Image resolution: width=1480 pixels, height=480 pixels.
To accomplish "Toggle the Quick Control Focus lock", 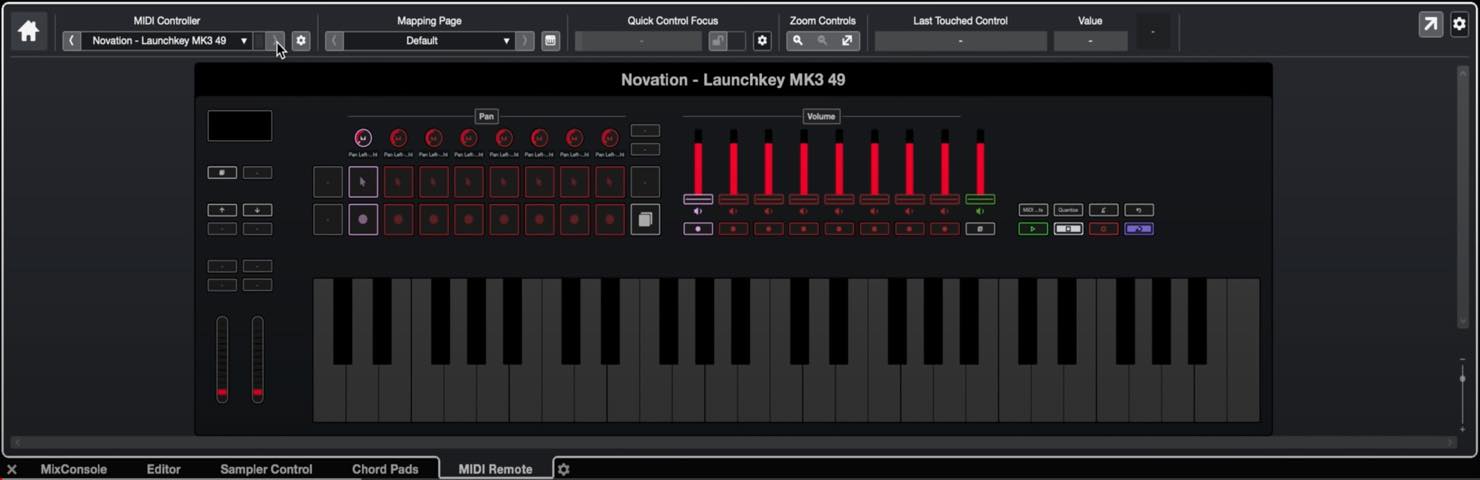I will point(718,41).
